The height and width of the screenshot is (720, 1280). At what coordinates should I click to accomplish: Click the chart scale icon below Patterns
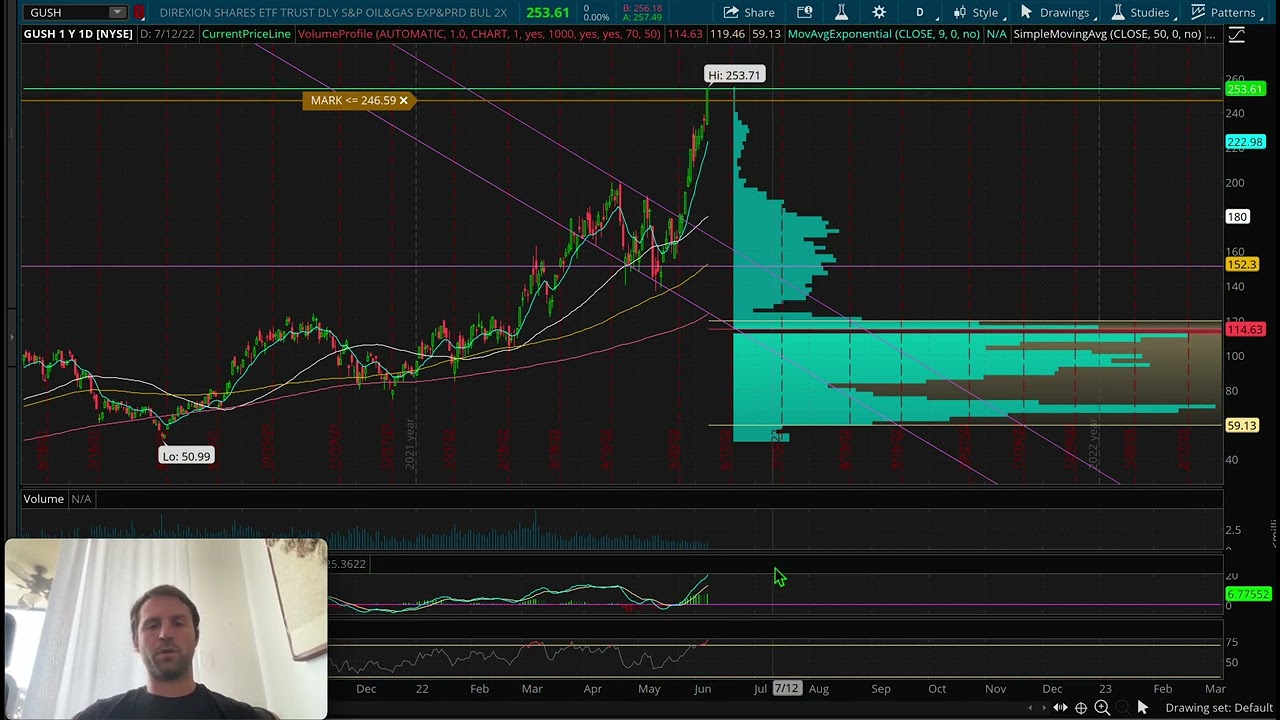click(x=1237, y=36)
